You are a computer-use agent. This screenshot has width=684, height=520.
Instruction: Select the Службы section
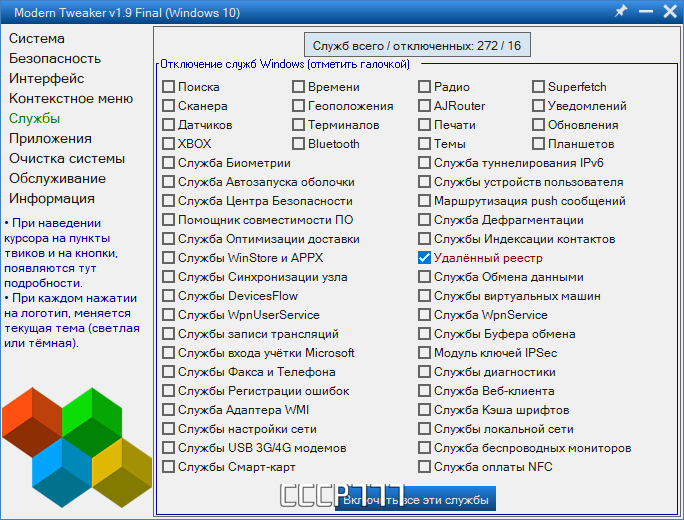click(x=34, y=119)
